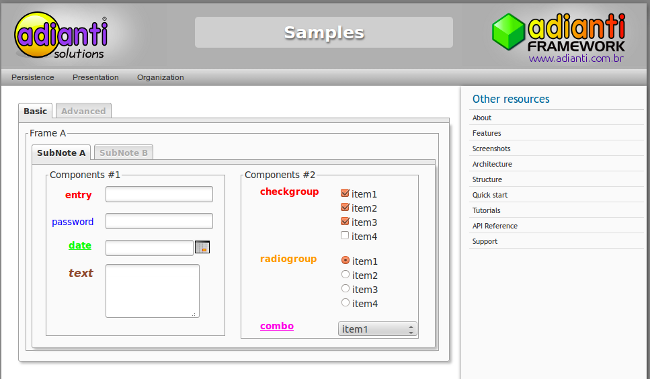Image resolution: width=650 pixels, height=379 pixels.
Task: Select the Basic tab
Action: (35, 111)
